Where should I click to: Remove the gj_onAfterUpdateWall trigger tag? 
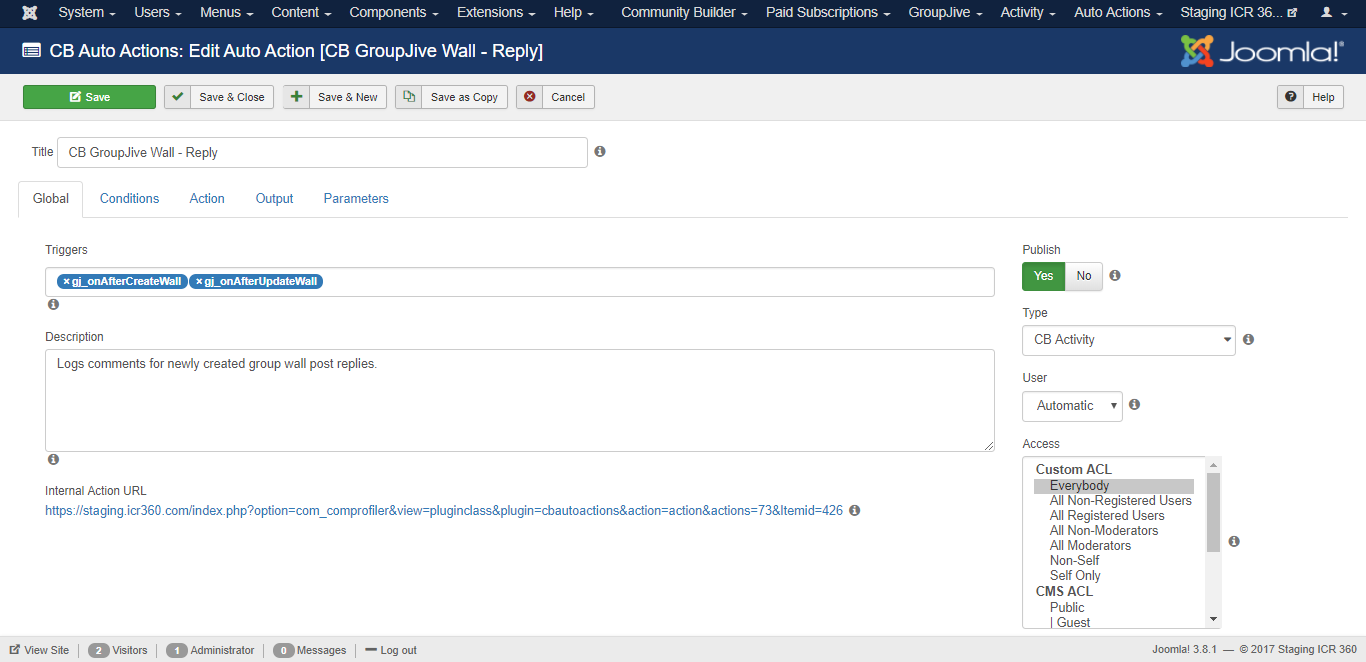click(x=199, y=282)
